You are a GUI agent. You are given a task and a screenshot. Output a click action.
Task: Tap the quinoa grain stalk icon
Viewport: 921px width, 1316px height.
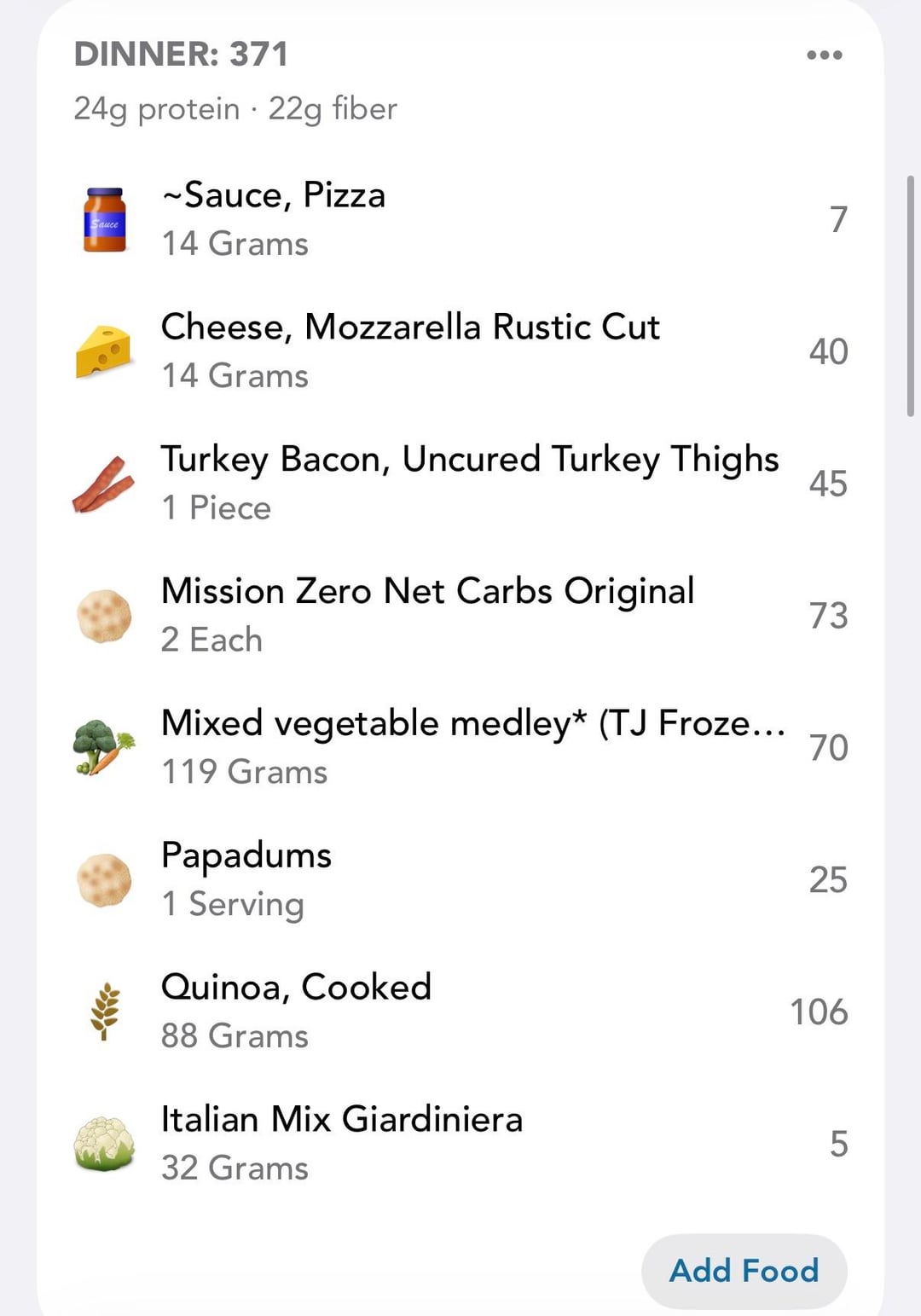(x=104, y=1012)
